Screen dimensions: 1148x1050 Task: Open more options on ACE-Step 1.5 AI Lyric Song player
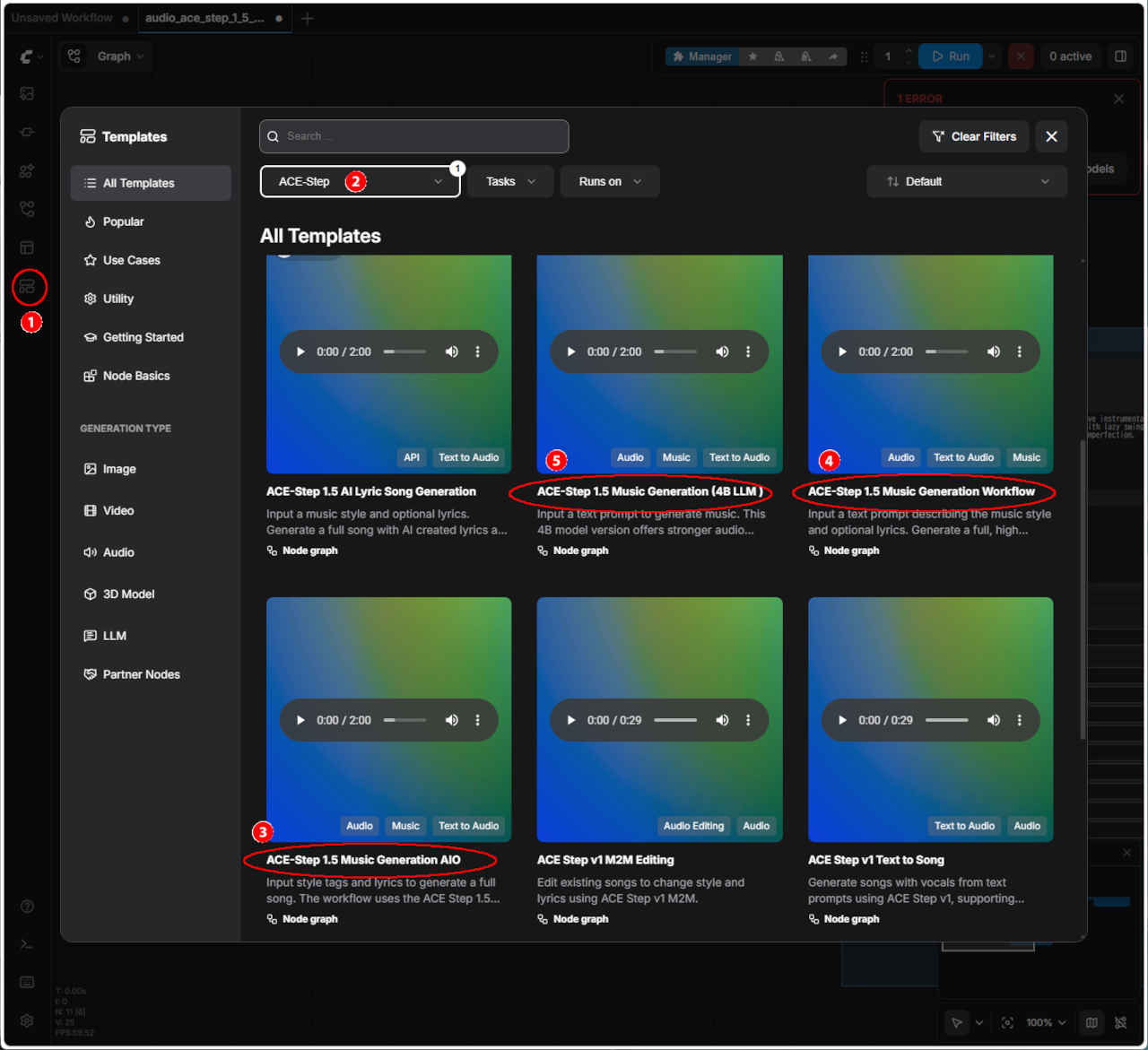pyautogui.click(x=477, y=351)
